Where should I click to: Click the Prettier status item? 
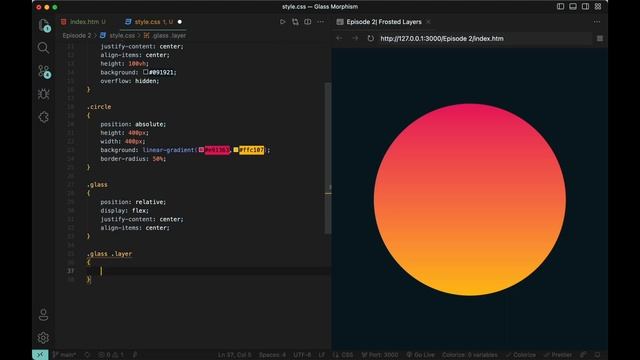click(558, 355)
